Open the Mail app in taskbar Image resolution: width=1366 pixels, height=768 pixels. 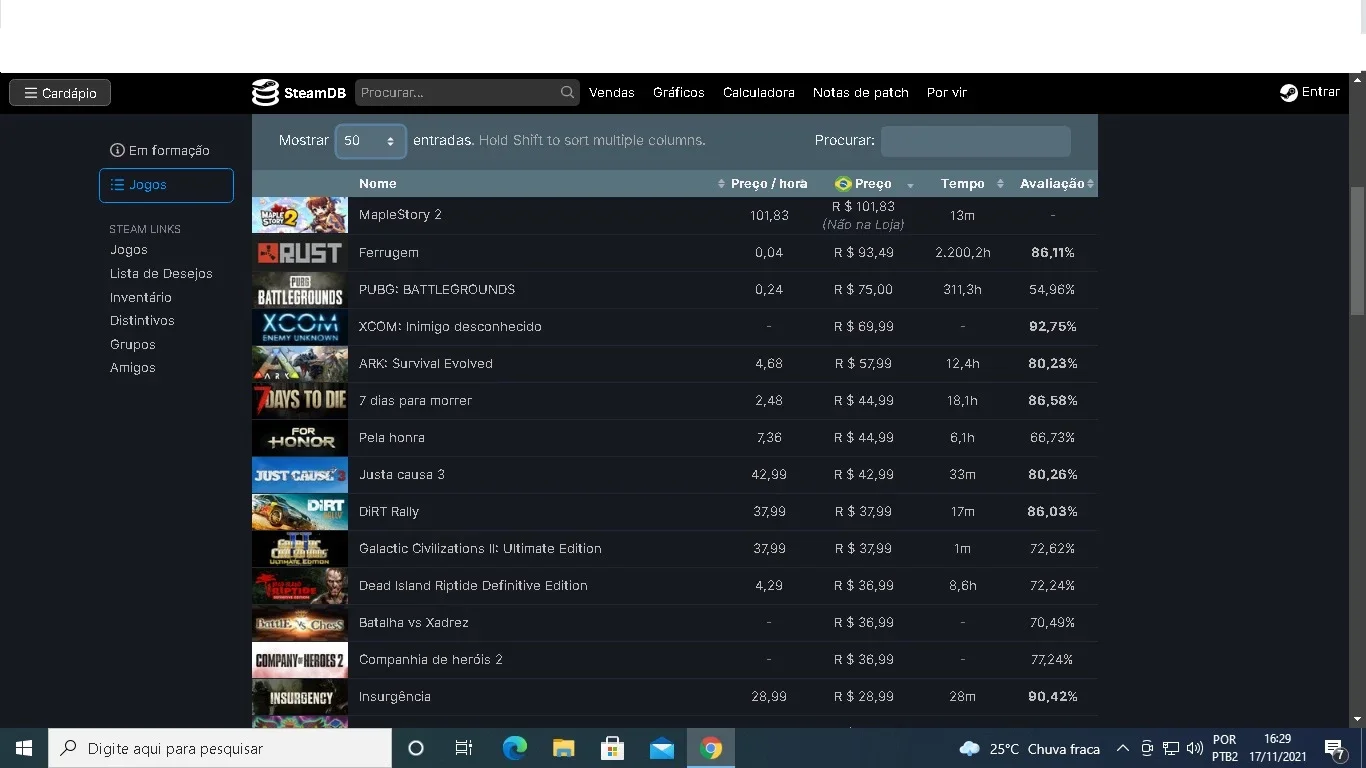(662, 748)
